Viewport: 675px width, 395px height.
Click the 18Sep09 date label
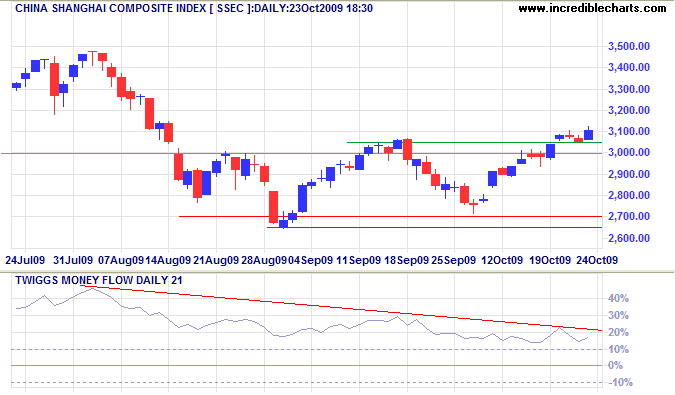[x=406, y=260]
